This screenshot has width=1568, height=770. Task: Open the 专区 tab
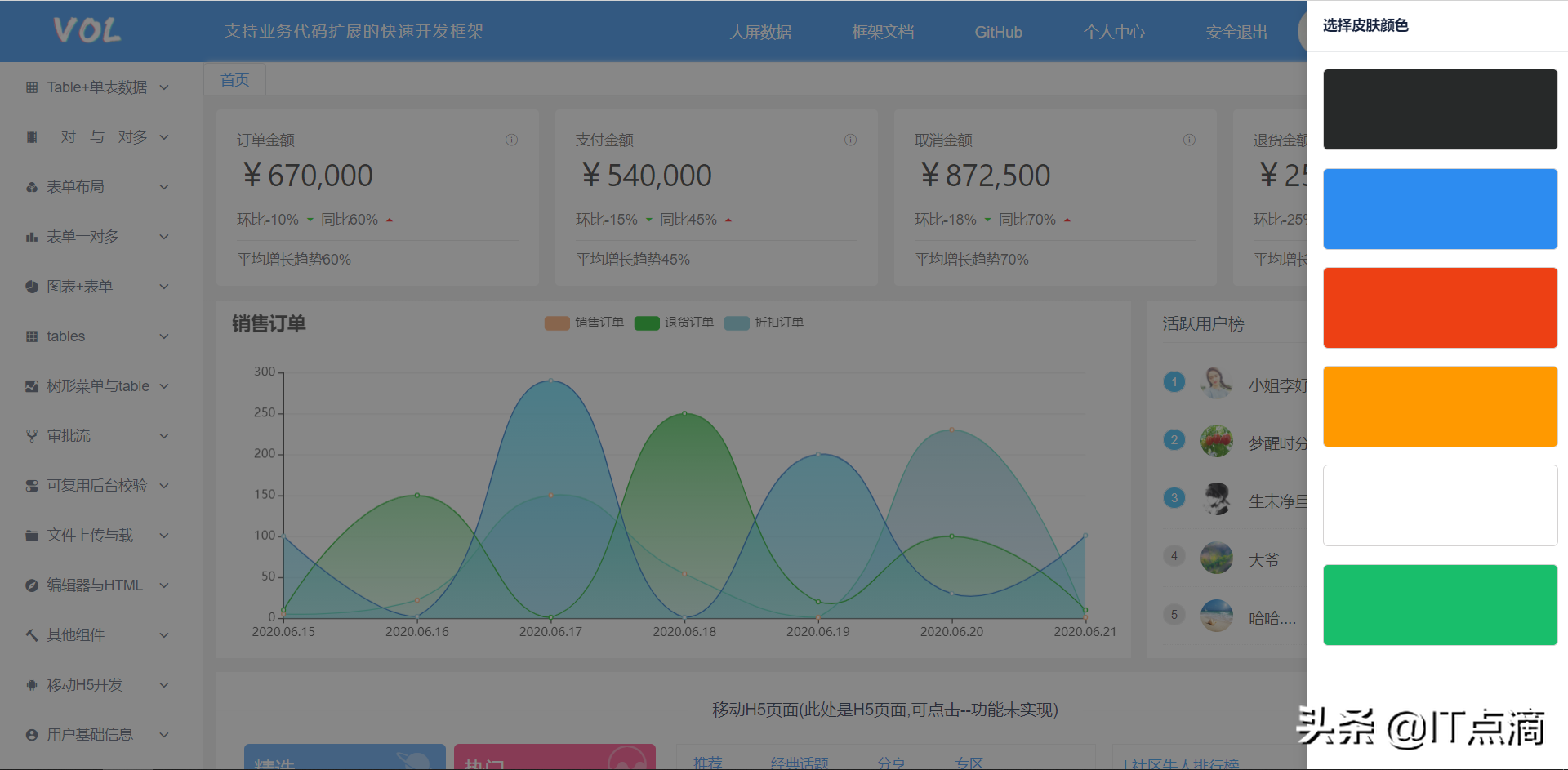point(969,763)
